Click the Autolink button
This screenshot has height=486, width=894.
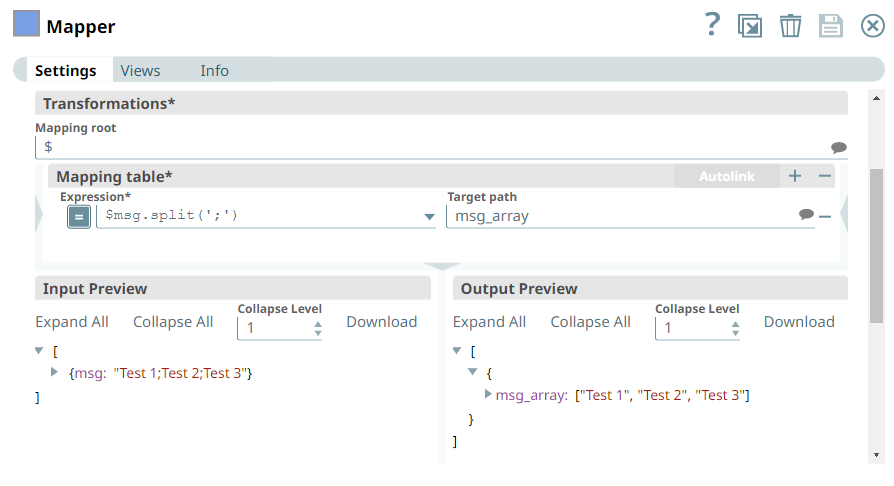click(x=726, y=176)
